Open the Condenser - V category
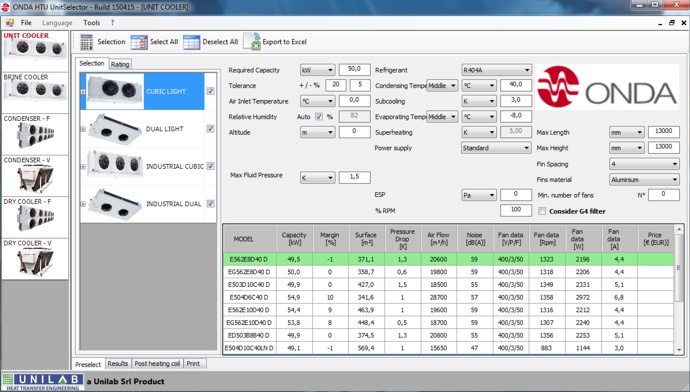690x392 pixels. pyautogui.click(x=35, y=175)
